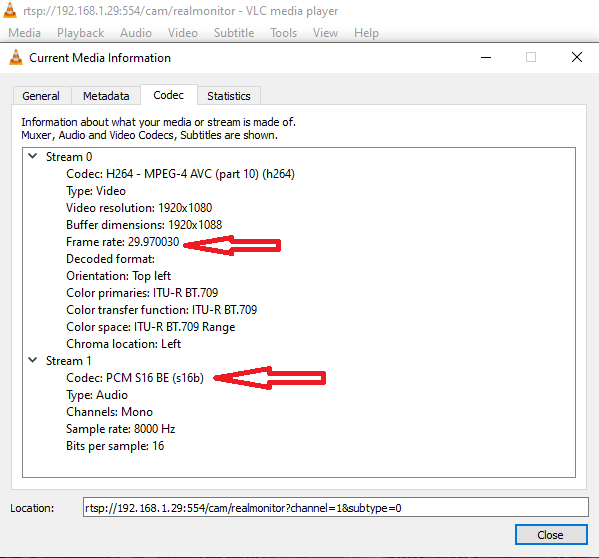599x558 pixels.
Task: Open the Playback menu
Action: [80, 33]
